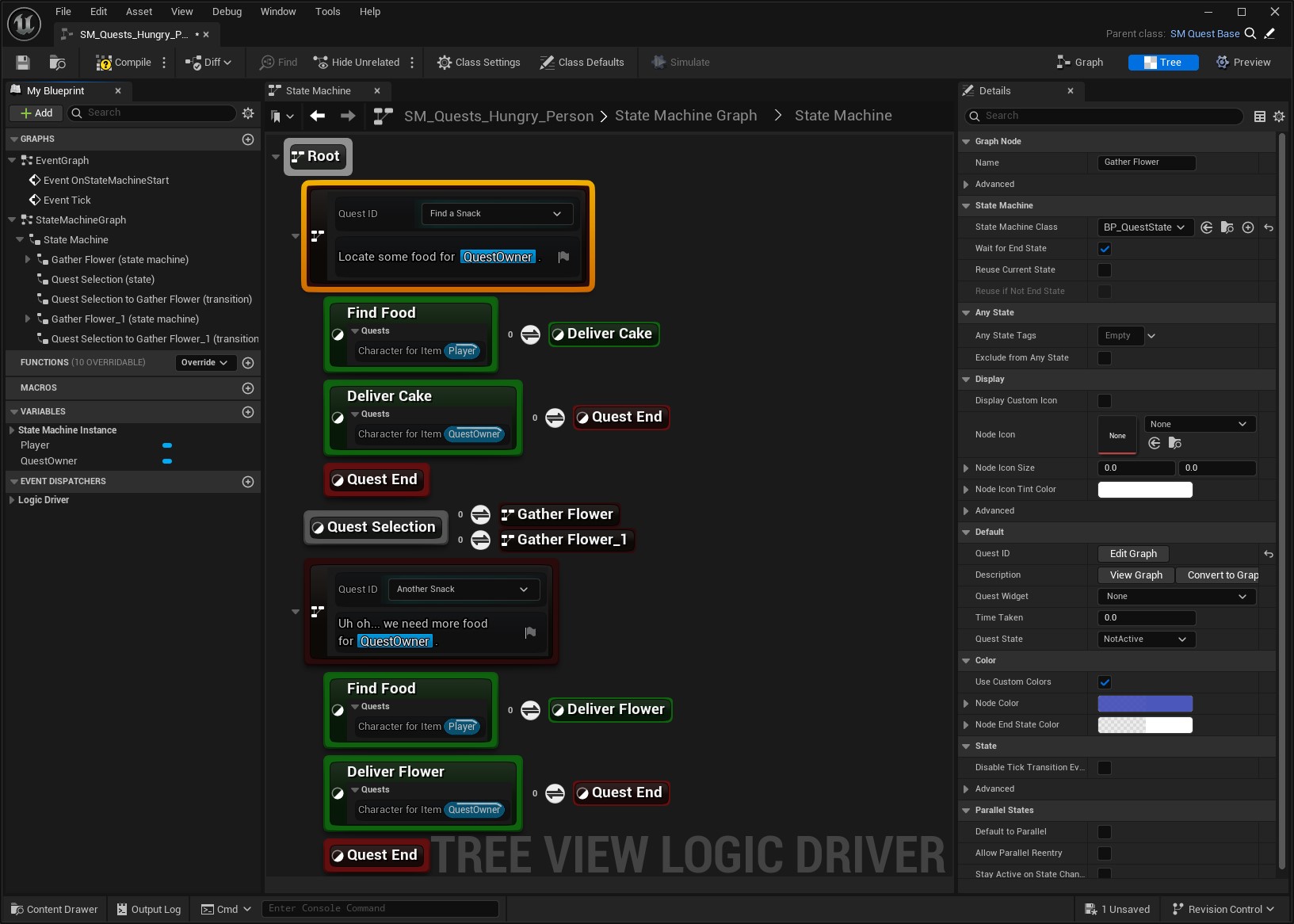Open the Tools menu
Image resolution: width=1294 pixels, height=924 pixels.
pos(327,11)
